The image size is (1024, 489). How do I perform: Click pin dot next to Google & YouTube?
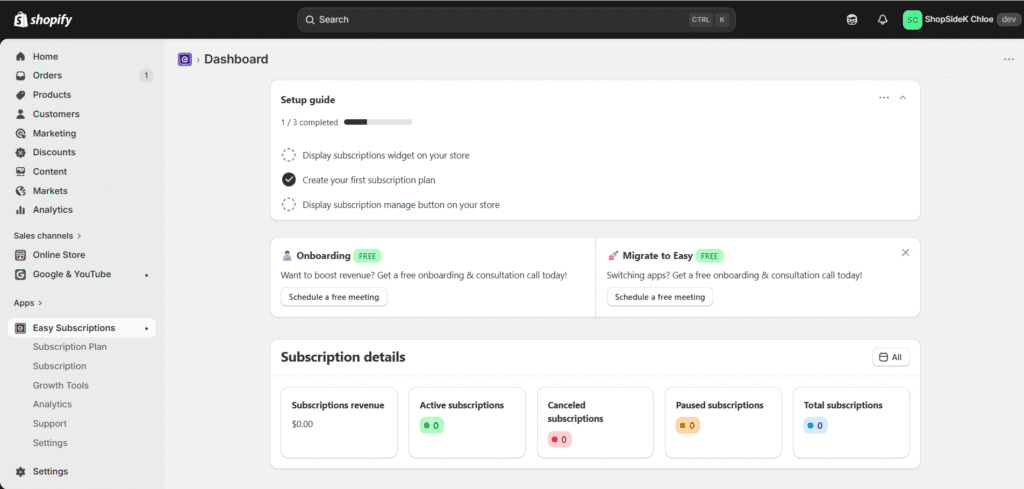[146, 275]
